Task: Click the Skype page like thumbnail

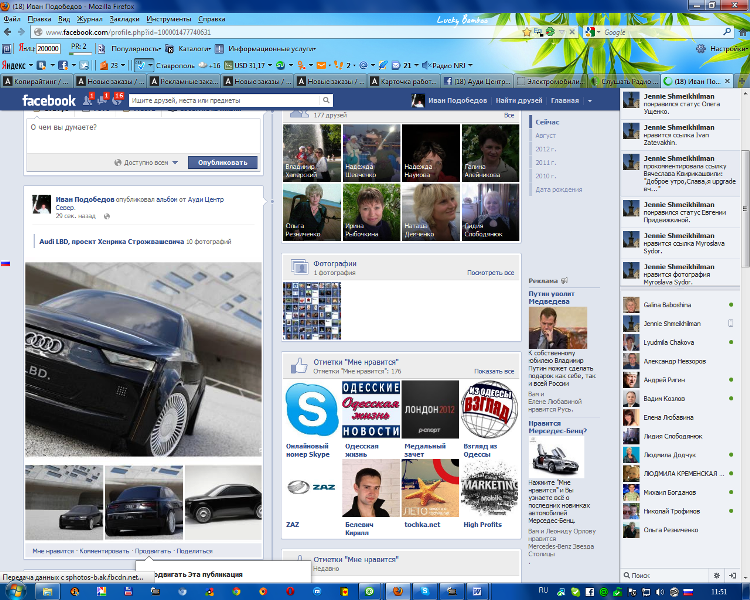Action: pos(311,409)
